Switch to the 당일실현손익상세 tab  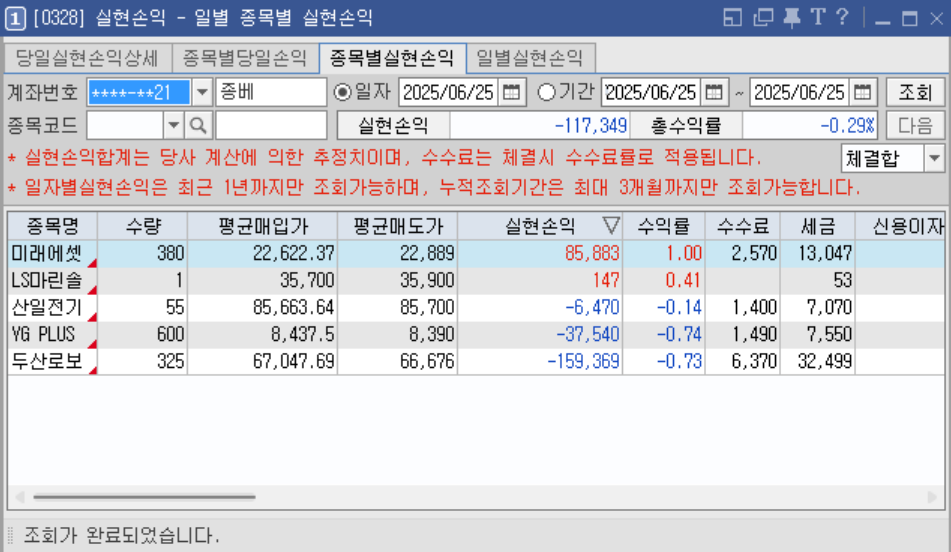pyautogui.click(x=88, y=58)
